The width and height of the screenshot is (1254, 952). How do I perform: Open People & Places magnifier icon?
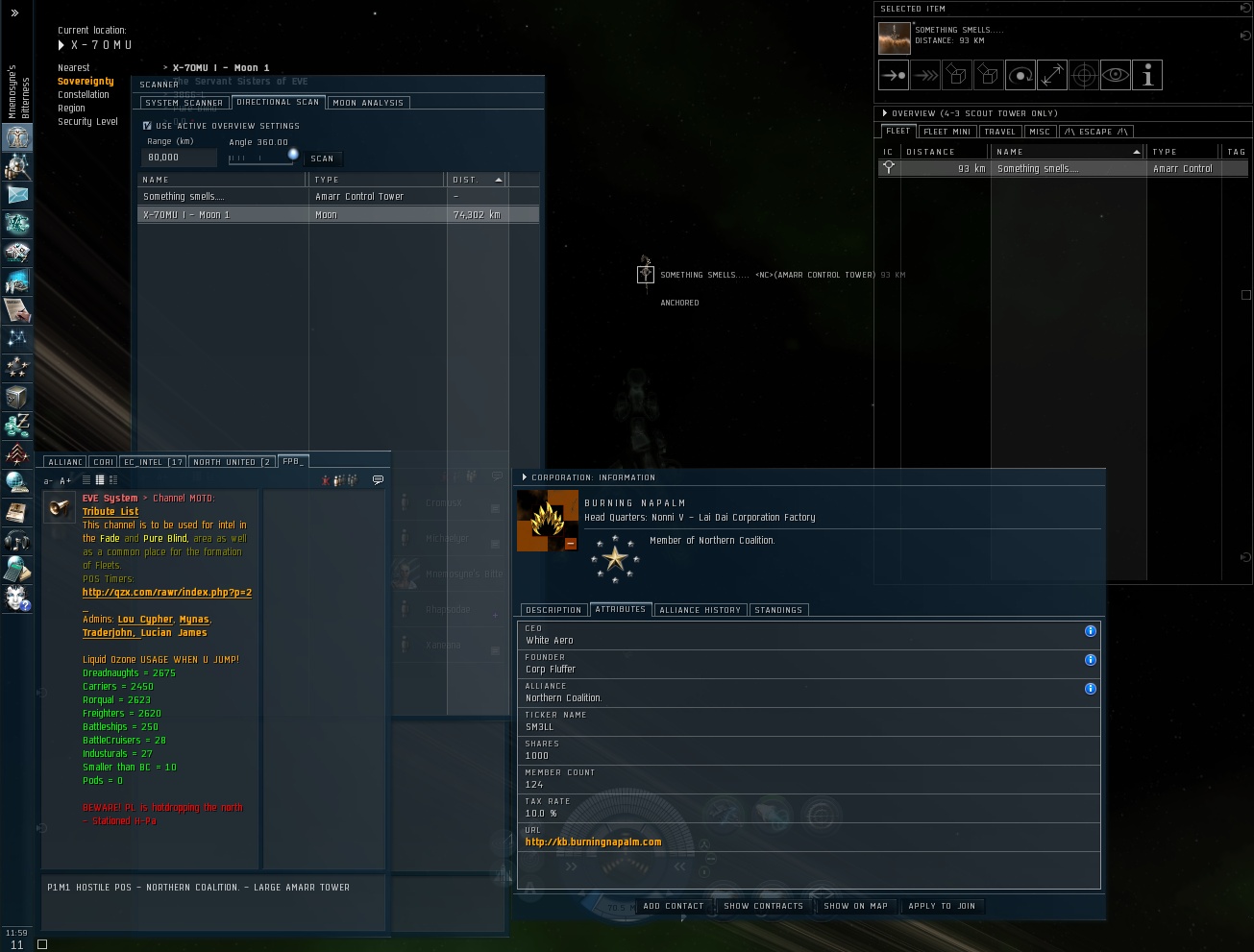[x=17, y=166]
